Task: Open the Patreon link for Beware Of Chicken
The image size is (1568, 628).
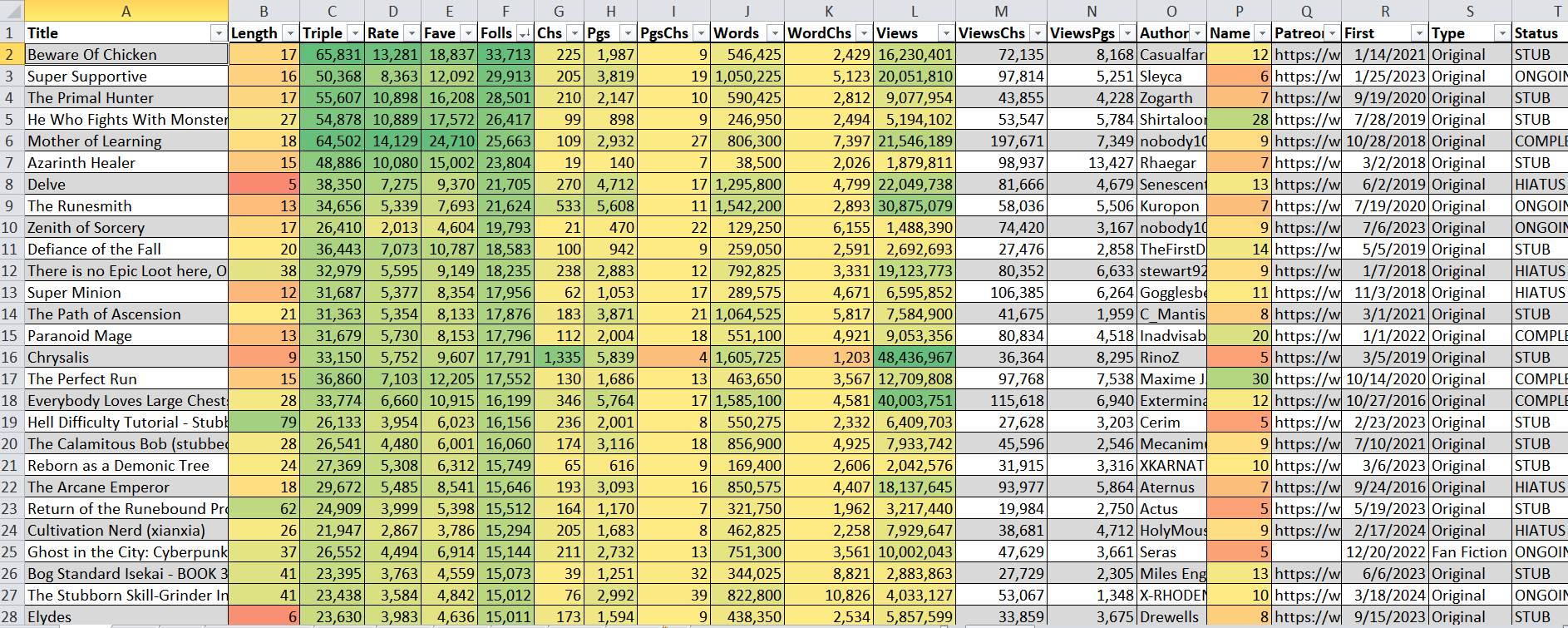Action: point(1307,55)
